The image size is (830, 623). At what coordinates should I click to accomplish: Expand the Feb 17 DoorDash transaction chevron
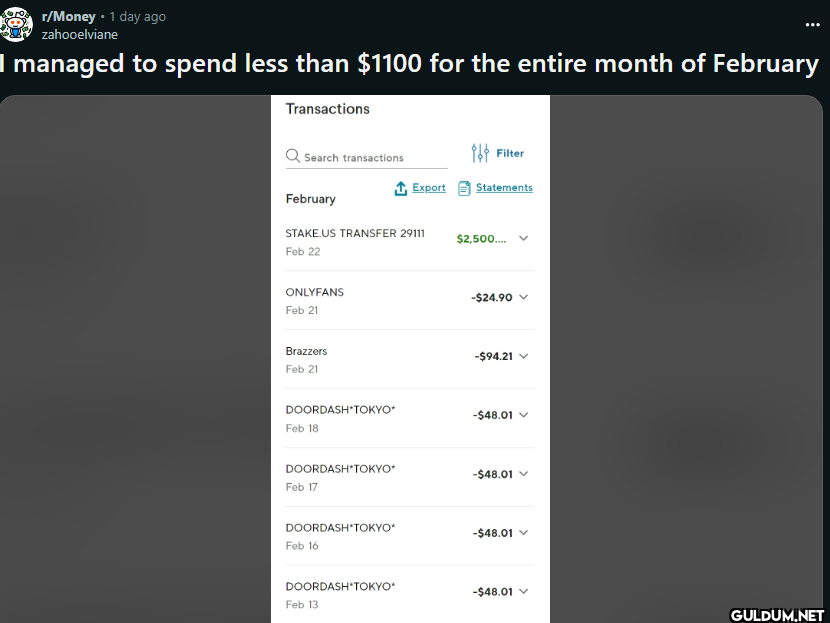[524, 473]
